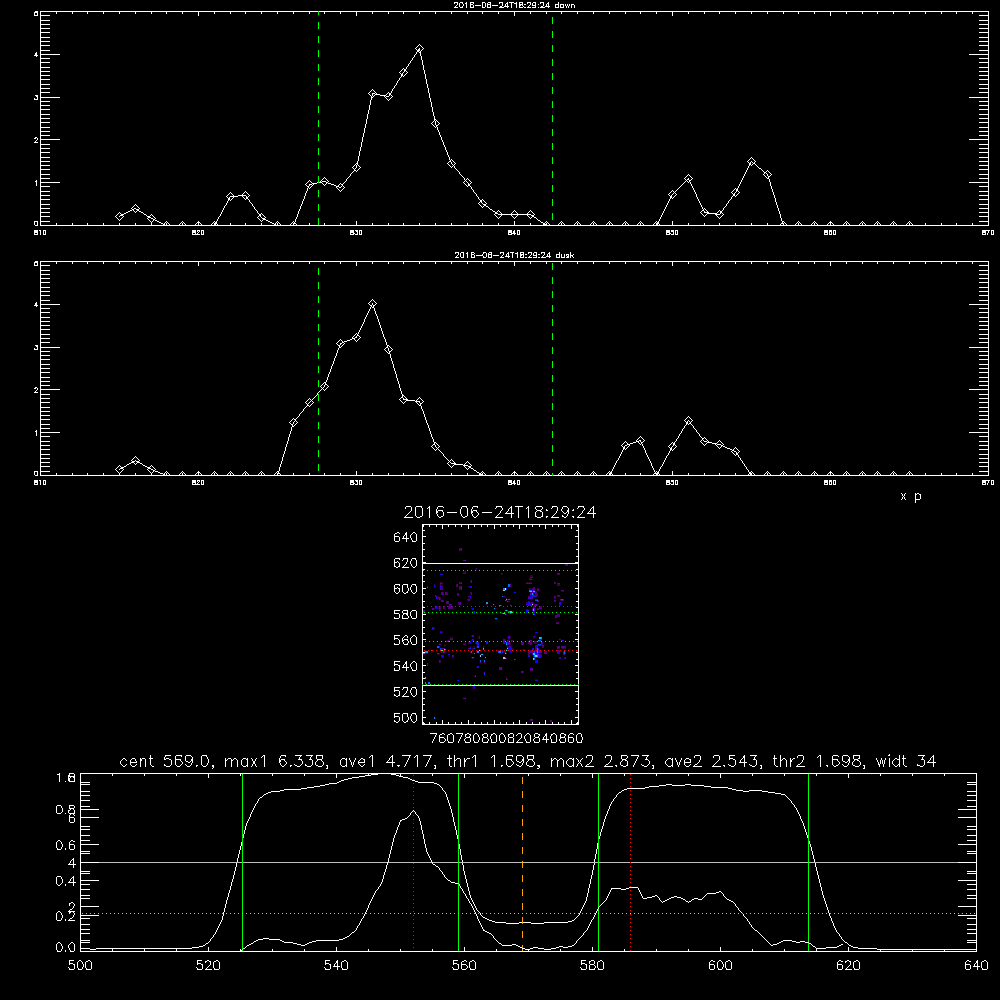The height and width of the screenshot is (1000, 1000).
Task: Click the '0.0' label on bottom plot y-axis
Action: click(x=66, y=948)
